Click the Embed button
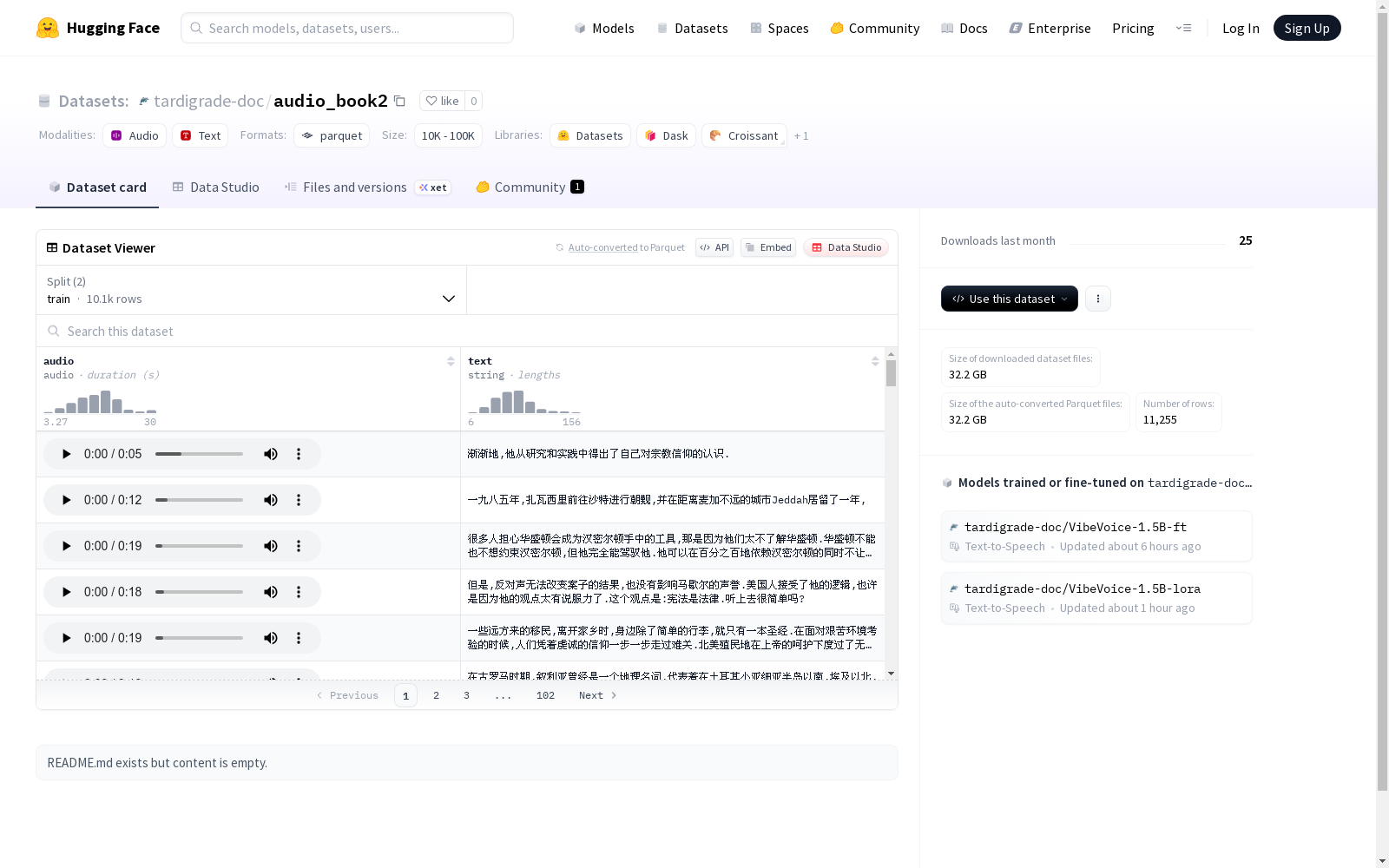 768,247
